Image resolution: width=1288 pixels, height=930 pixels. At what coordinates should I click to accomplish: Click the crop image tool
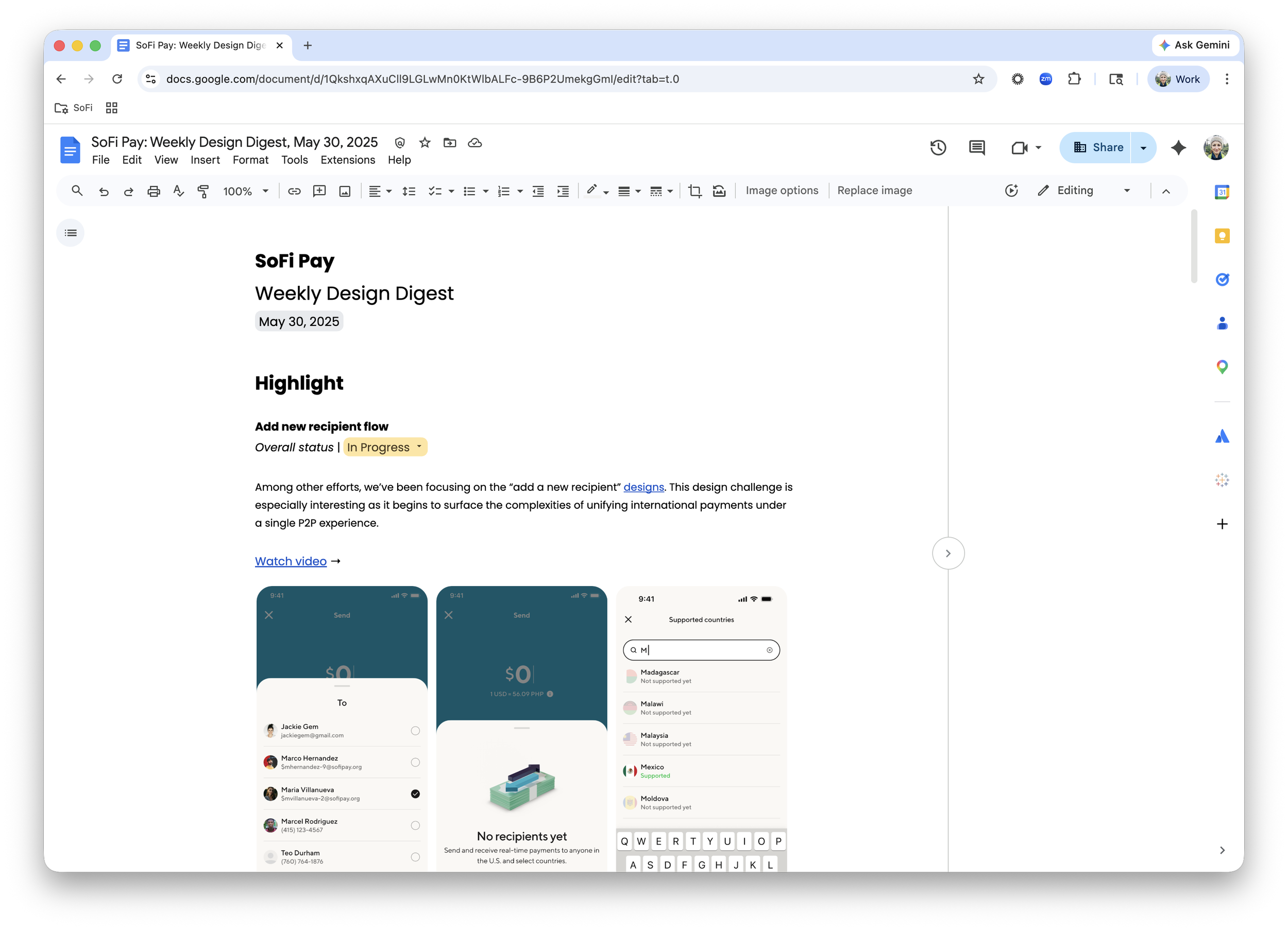694,192
